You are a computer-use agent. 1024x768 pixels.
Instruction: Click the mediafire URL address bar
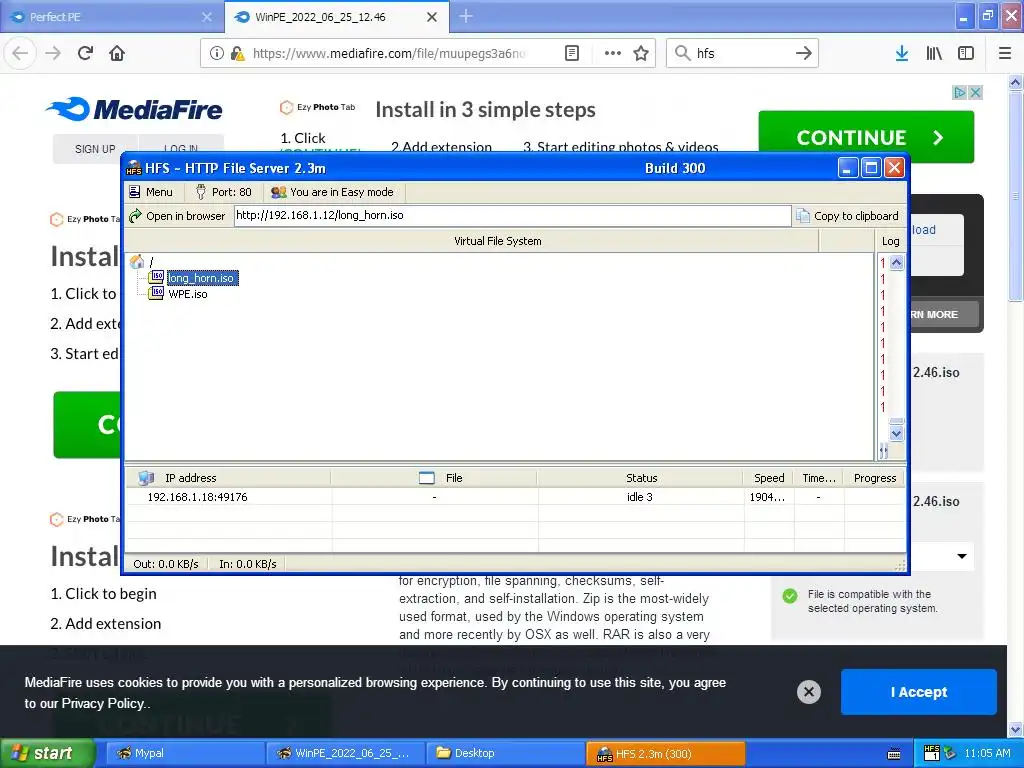[x=389, y=53]
